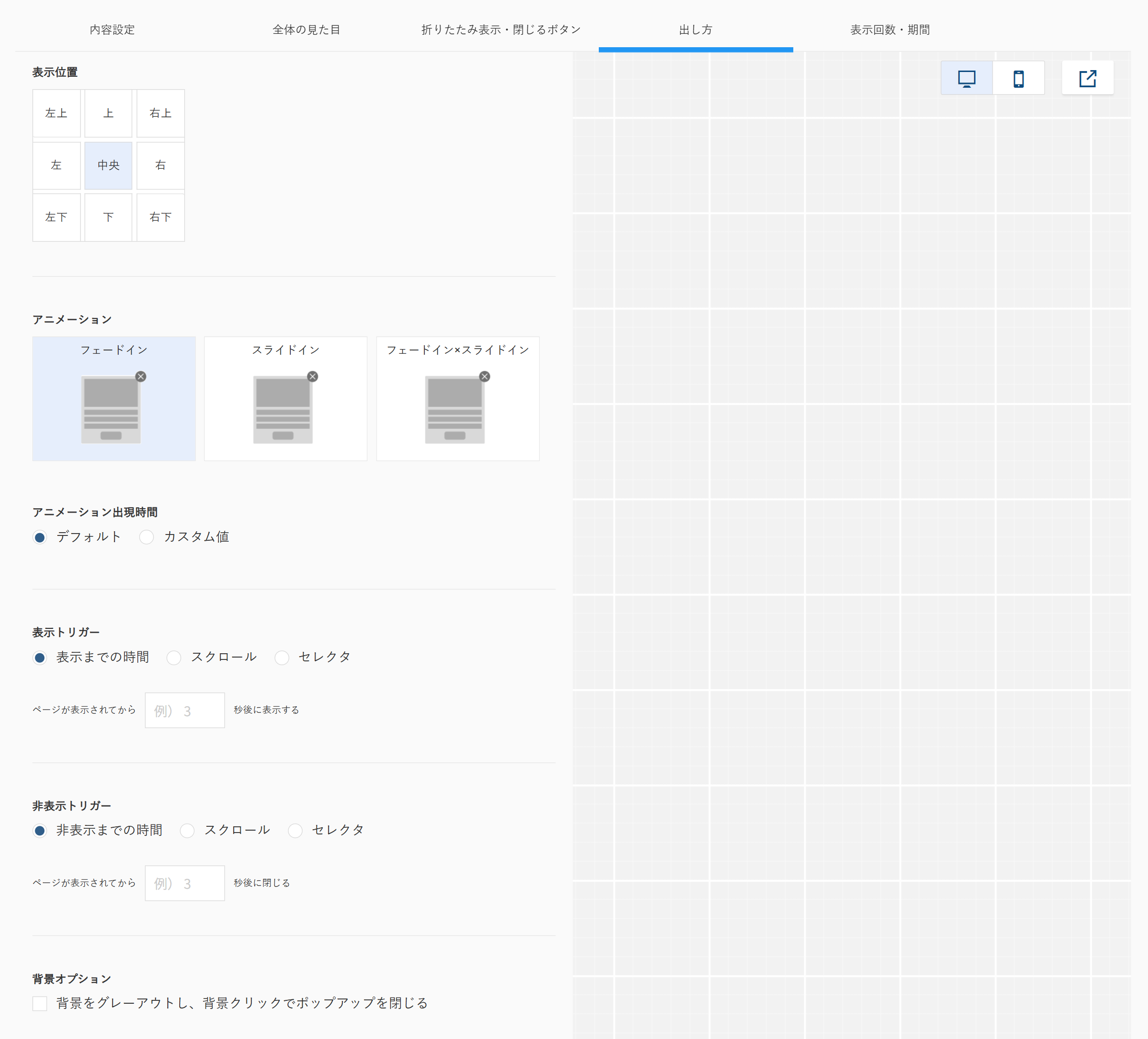This screenshot has width=1148, height=1039.
Task: Set display position to 上
Action: tap(108, 113)
